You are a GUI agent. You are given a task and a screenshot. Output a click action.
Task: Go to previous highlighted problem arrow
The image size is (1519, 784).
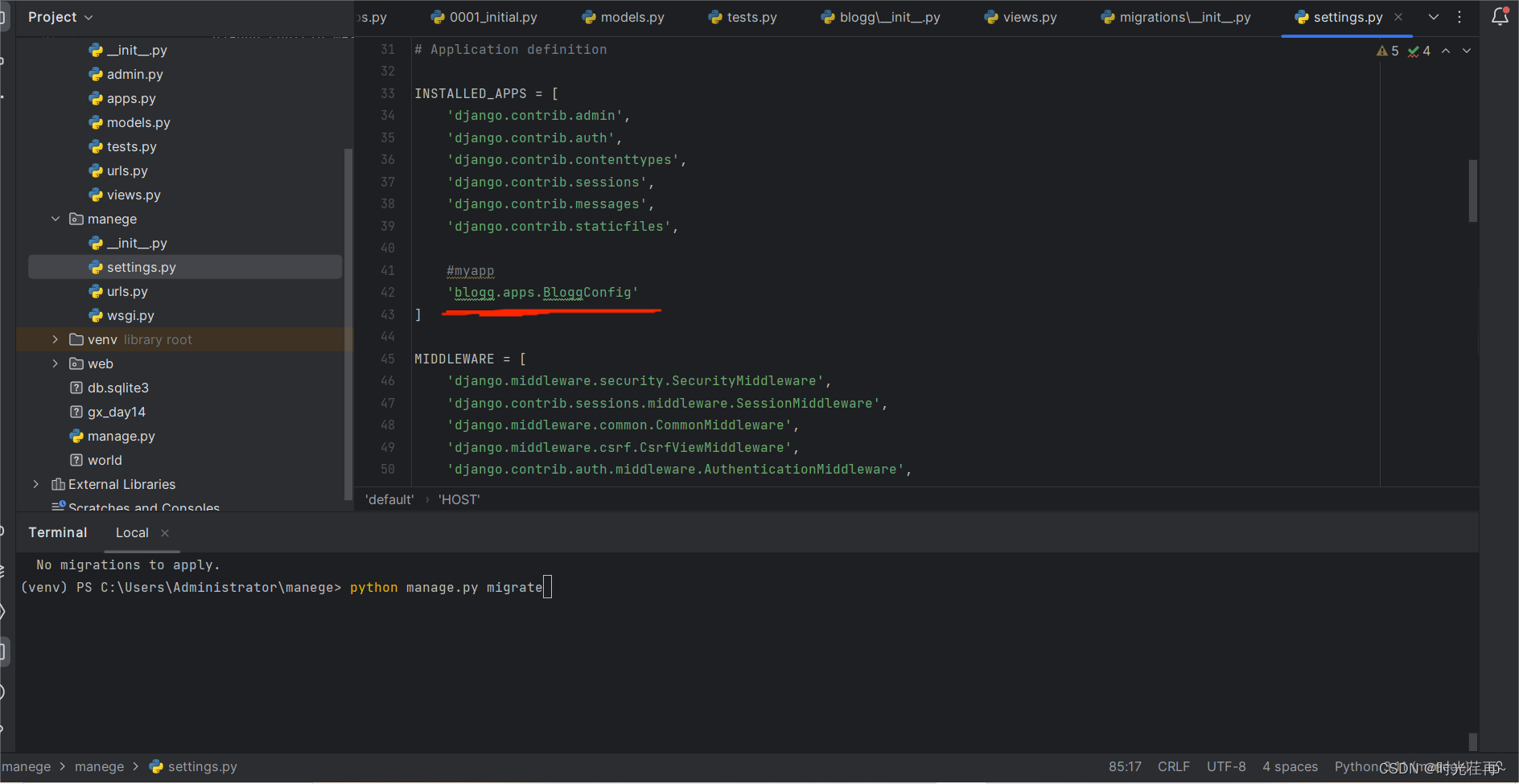click(1446, 51)
